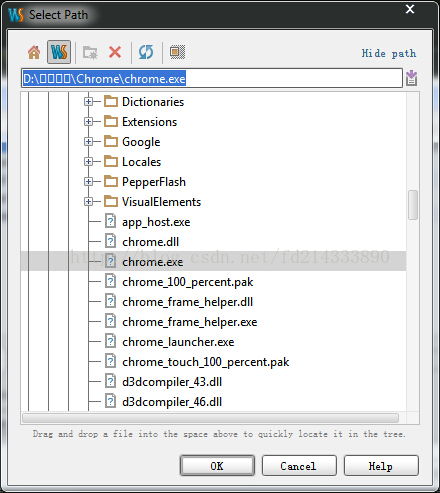Click the red Delete icon
This screenshot has height=493, width=440.
115,52
